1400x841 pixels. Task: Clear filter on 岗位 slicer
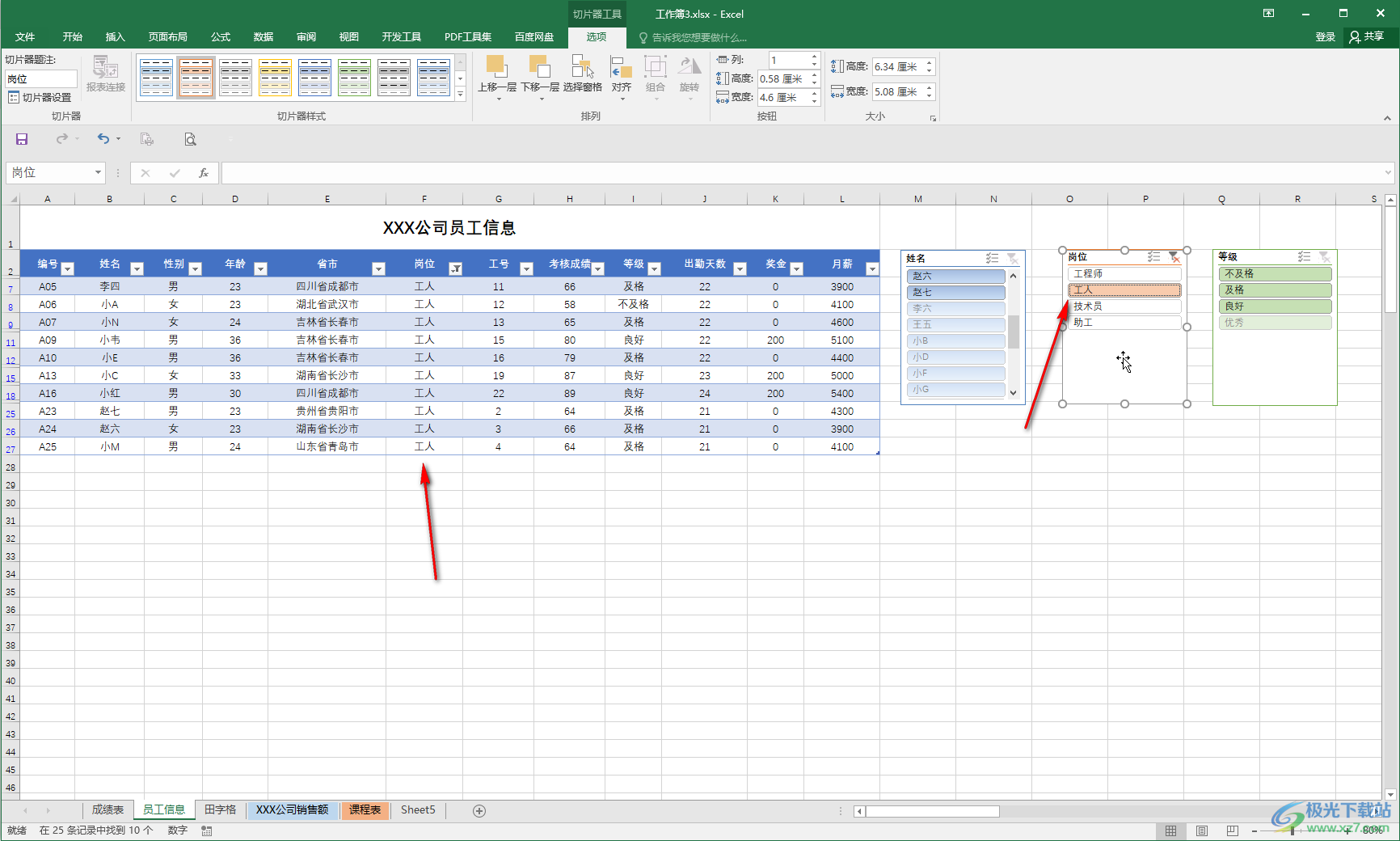(1174, 256)
